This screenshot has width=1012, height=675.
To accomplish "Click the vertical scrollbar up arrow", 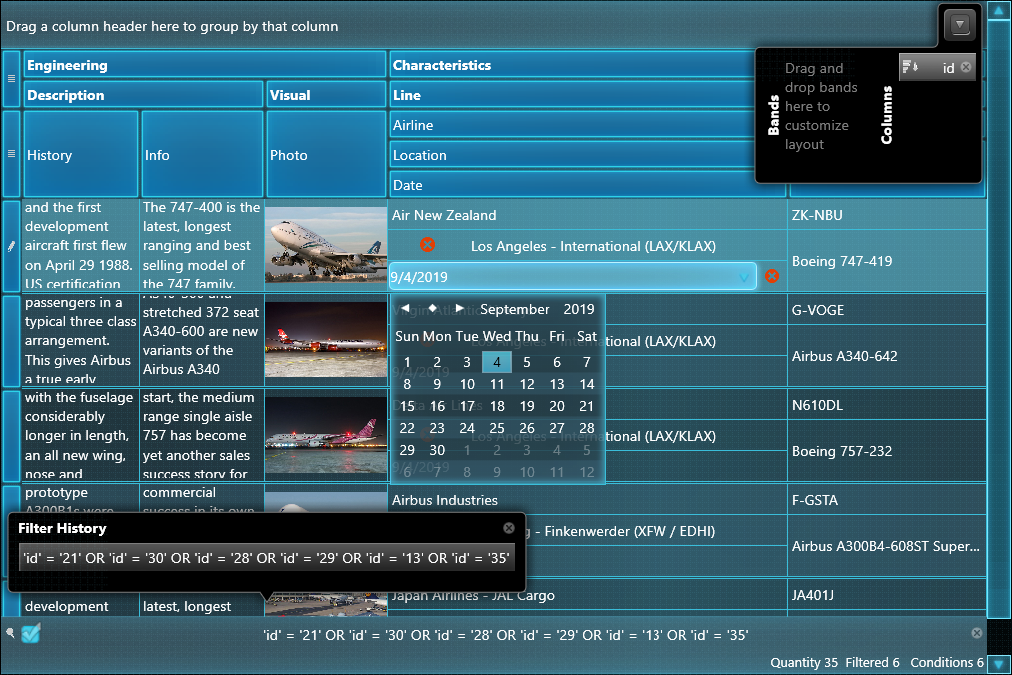I will tap(998, 10).
